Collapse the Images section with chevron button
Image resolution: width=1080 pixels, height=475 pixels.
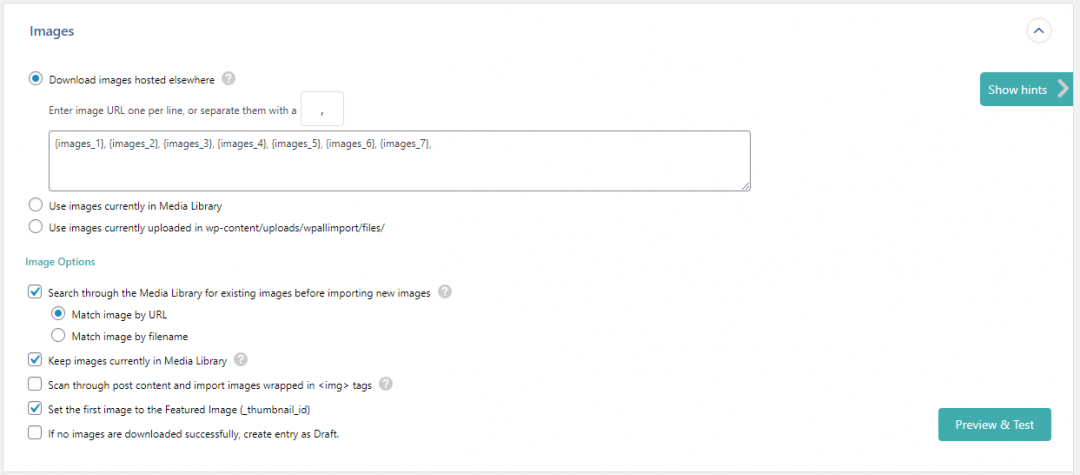point(1039,31)
